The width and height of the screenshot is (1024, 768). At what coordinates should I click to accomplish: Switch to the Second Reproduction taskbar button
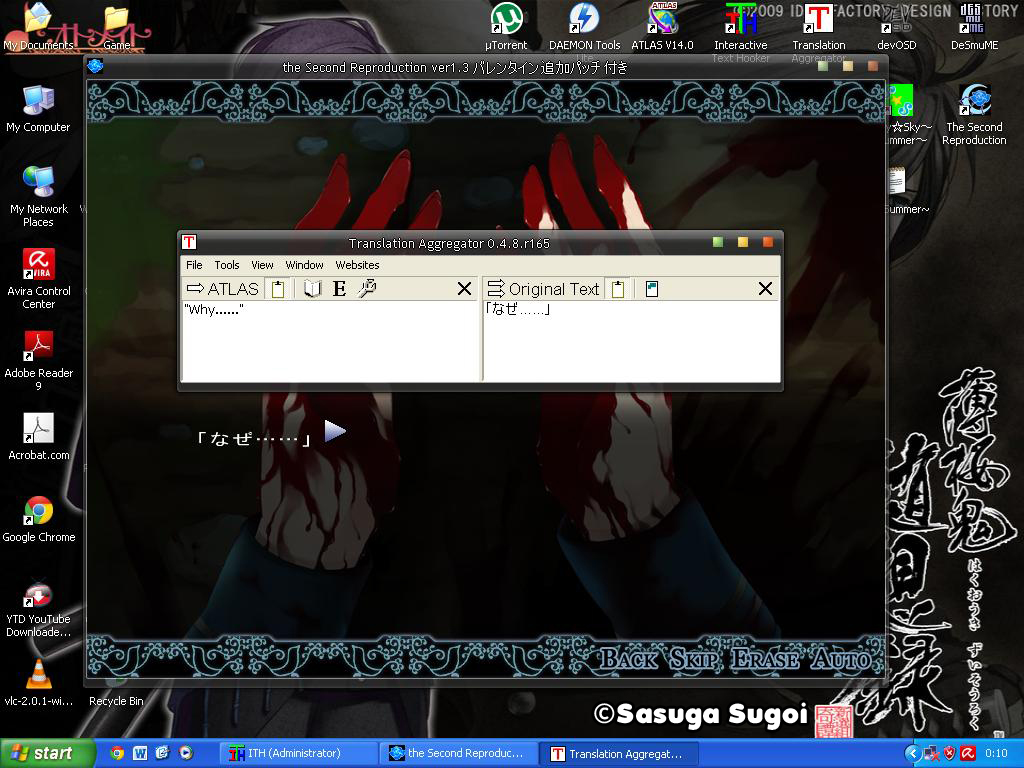[458, 753]
